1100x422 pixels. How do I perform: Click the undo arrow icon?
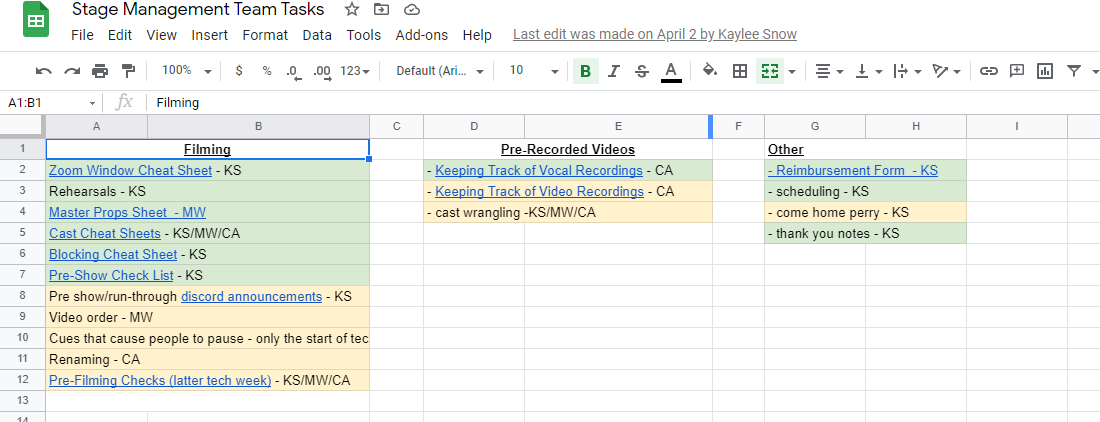coord(44,71)
